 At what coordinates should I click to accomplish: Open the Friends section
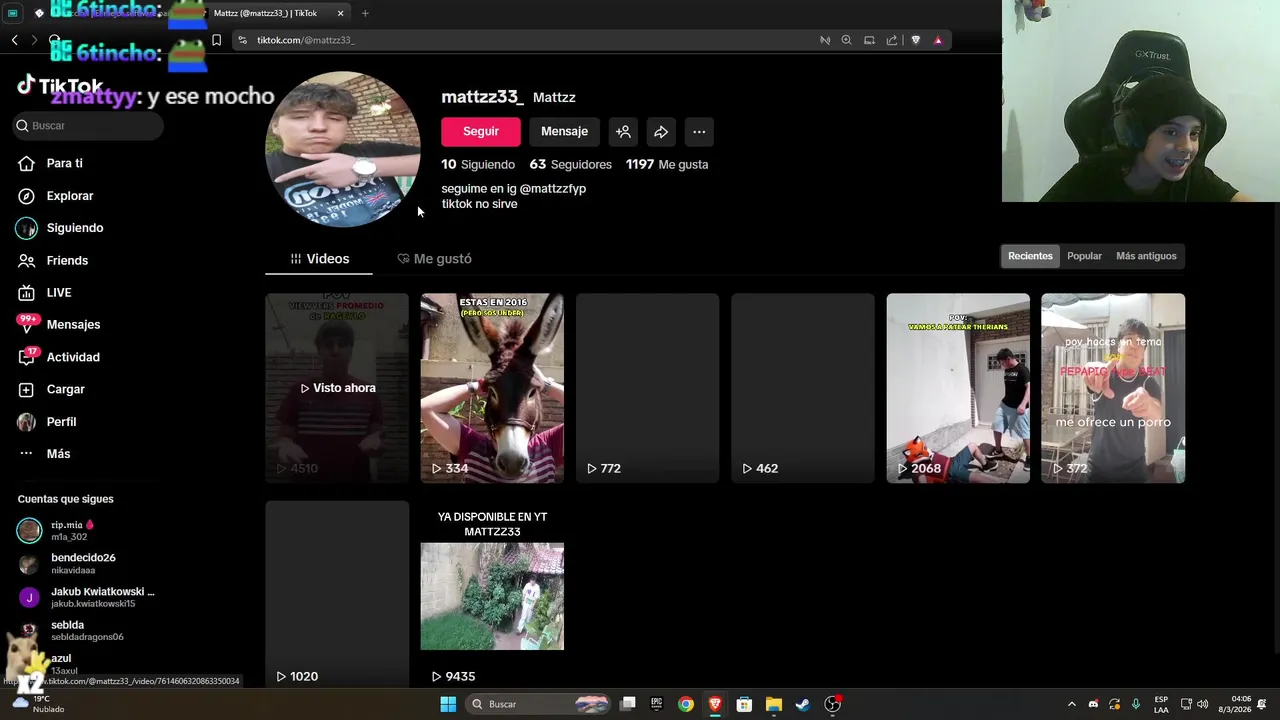point(67,260)
